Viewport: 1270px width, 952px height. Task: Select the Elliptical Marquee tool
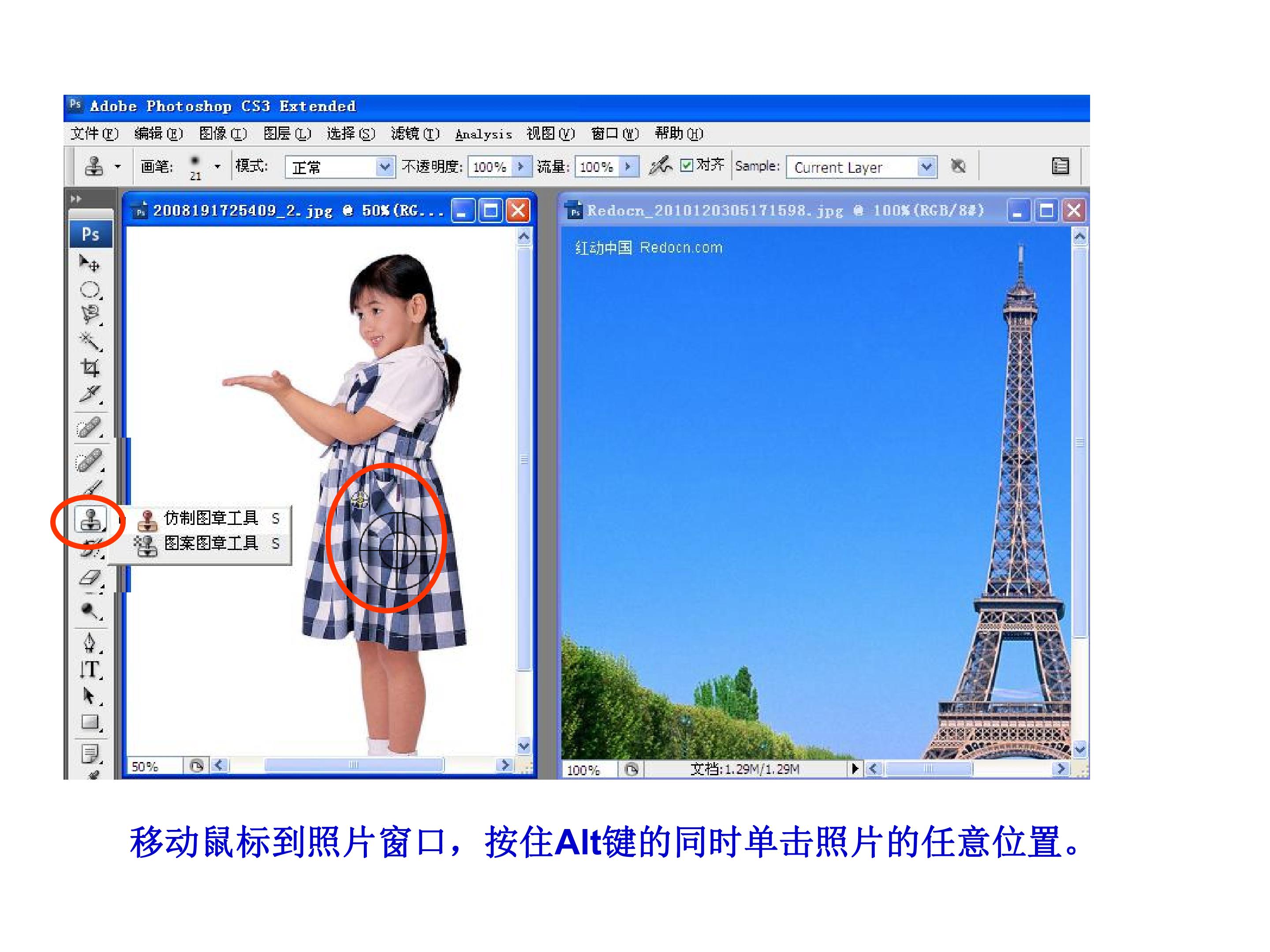pyautogui.click(x=90, y=290)
